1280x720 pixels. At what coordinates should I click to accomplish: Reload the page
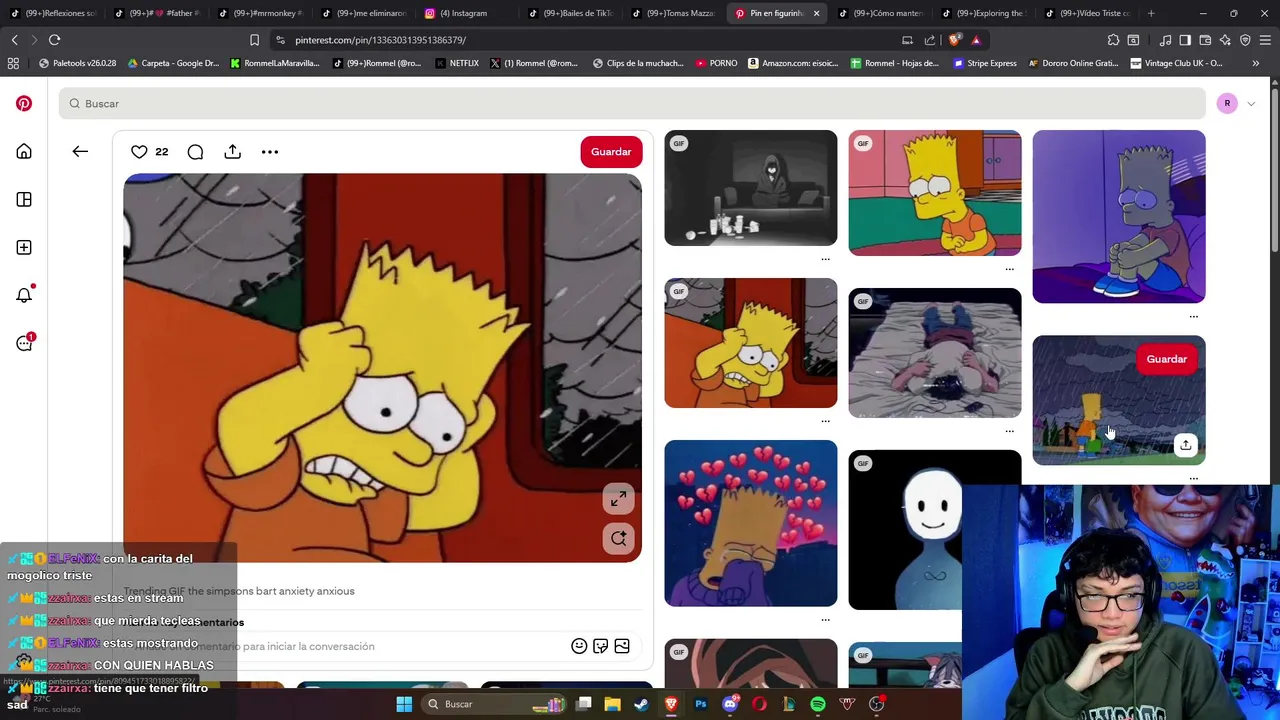[54, 40]
